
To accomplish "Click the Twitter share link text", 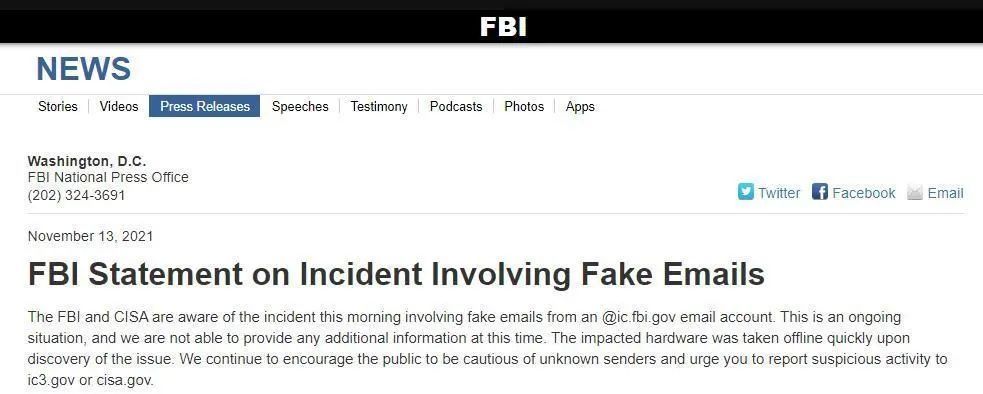I will coord(779,193).
